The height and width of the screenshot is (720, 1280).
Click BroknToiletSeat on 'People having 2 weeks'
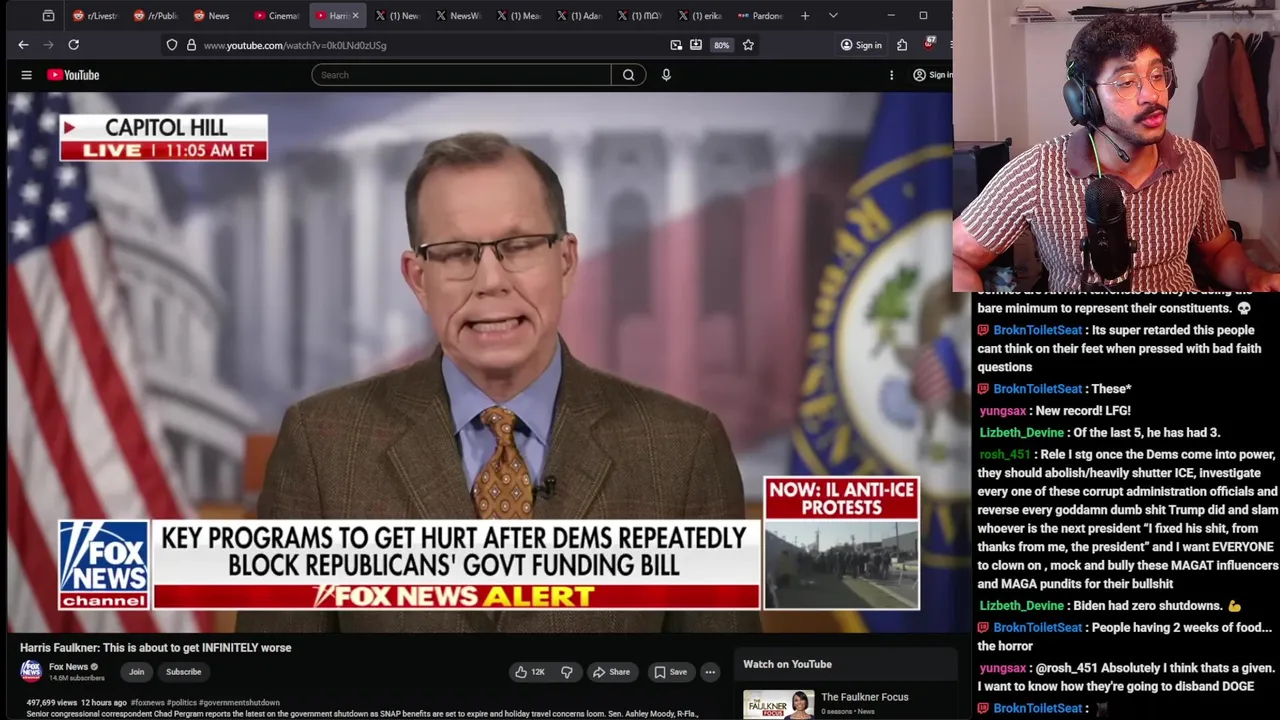click(1037, 628)
